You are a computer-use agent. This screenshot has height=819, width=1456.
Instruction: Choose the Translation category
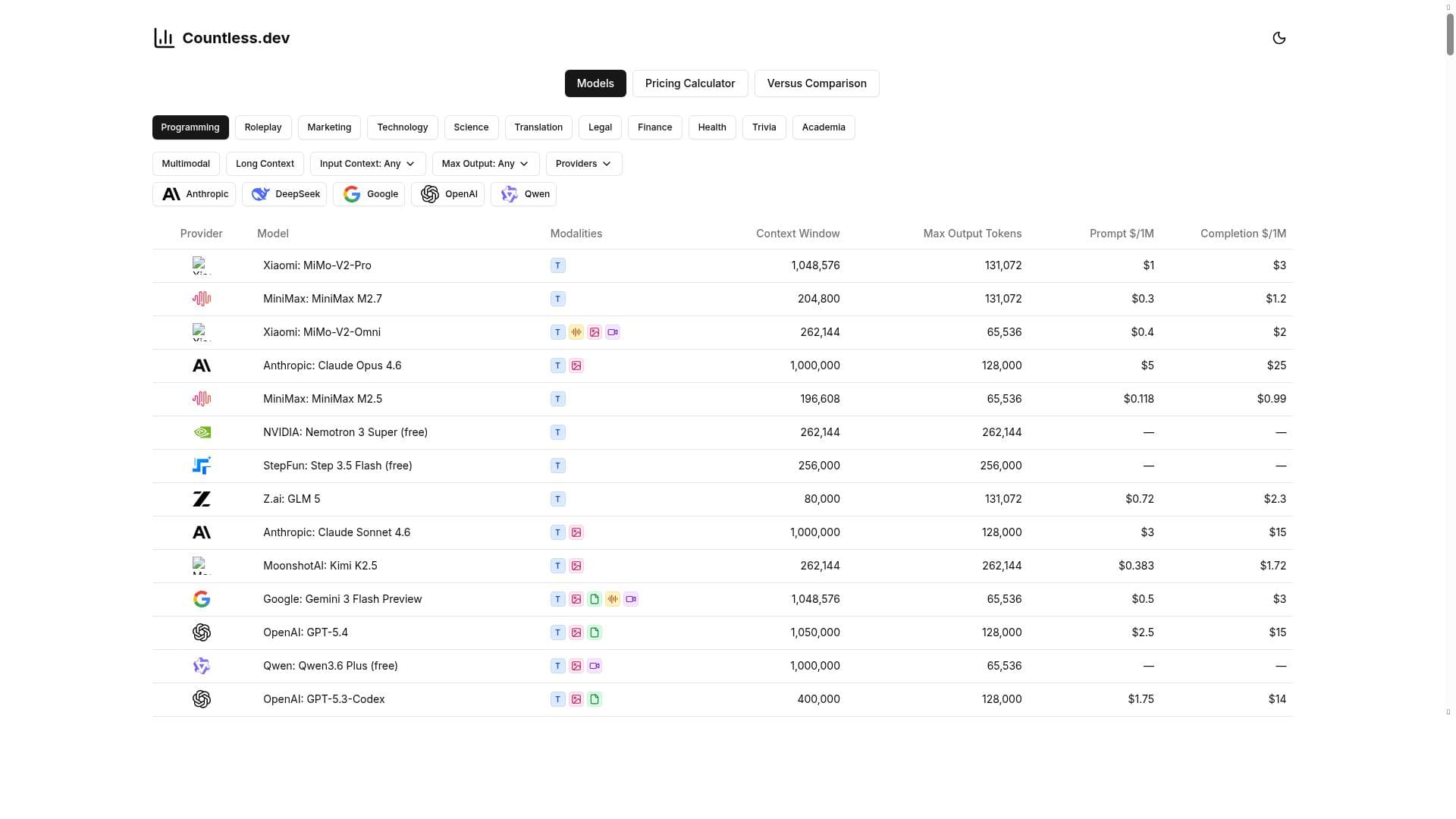(538, 127)
